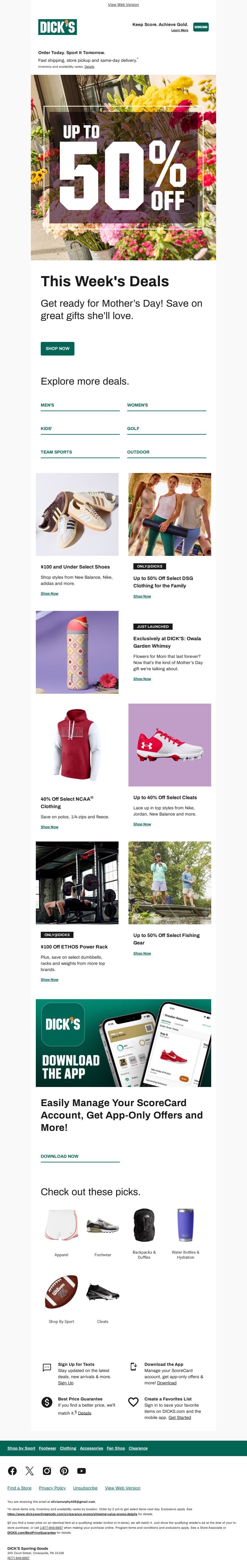This screenshot has width=247, height=1568.
Task: Click the DICK'S logo in the header
Action: [57, 27]
